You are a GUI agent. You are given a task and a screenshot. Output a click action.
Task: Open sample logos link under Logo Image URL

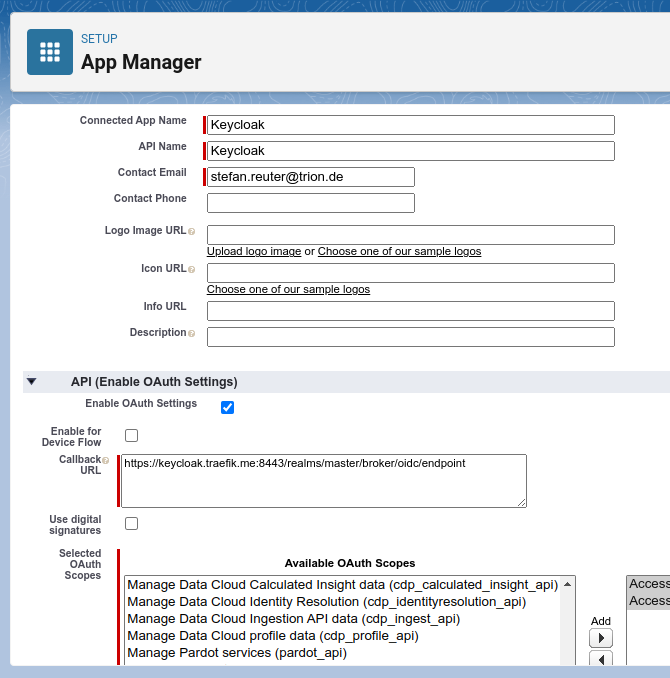[399, 251]
